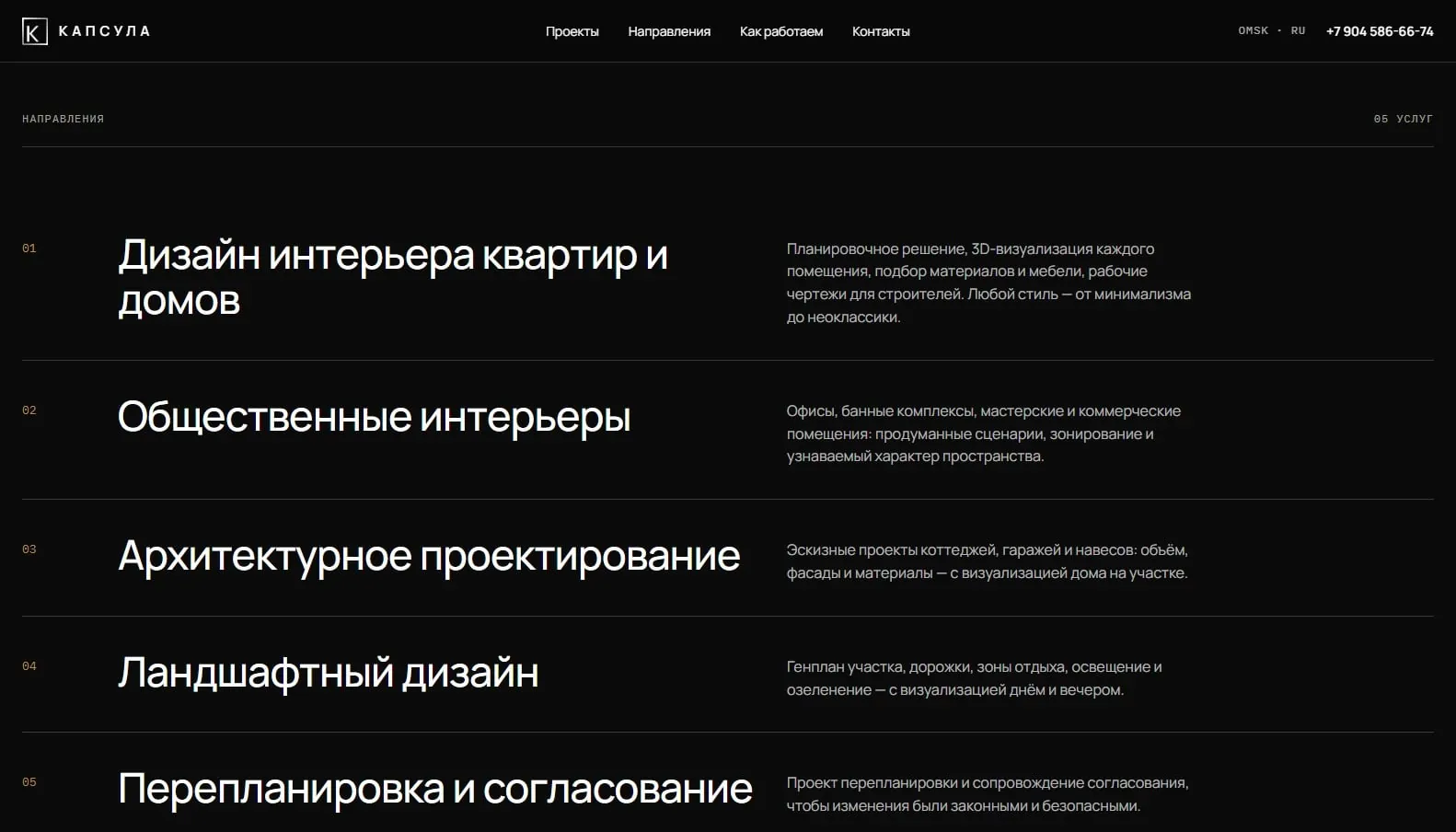Click the Капсула K logo icon
1456x832 pixels.
tap(35, 31)
